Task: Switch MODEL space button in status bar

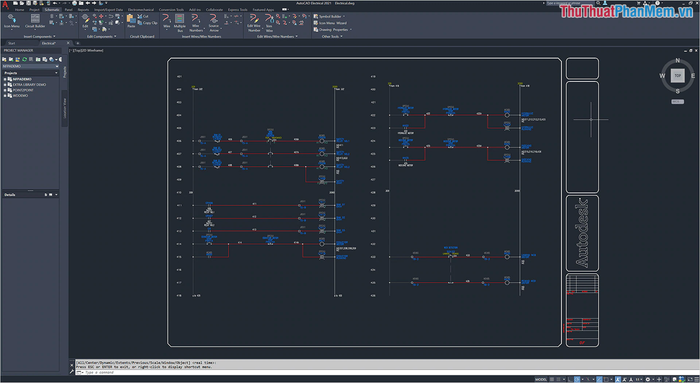Action: click(x=541, y=379)
